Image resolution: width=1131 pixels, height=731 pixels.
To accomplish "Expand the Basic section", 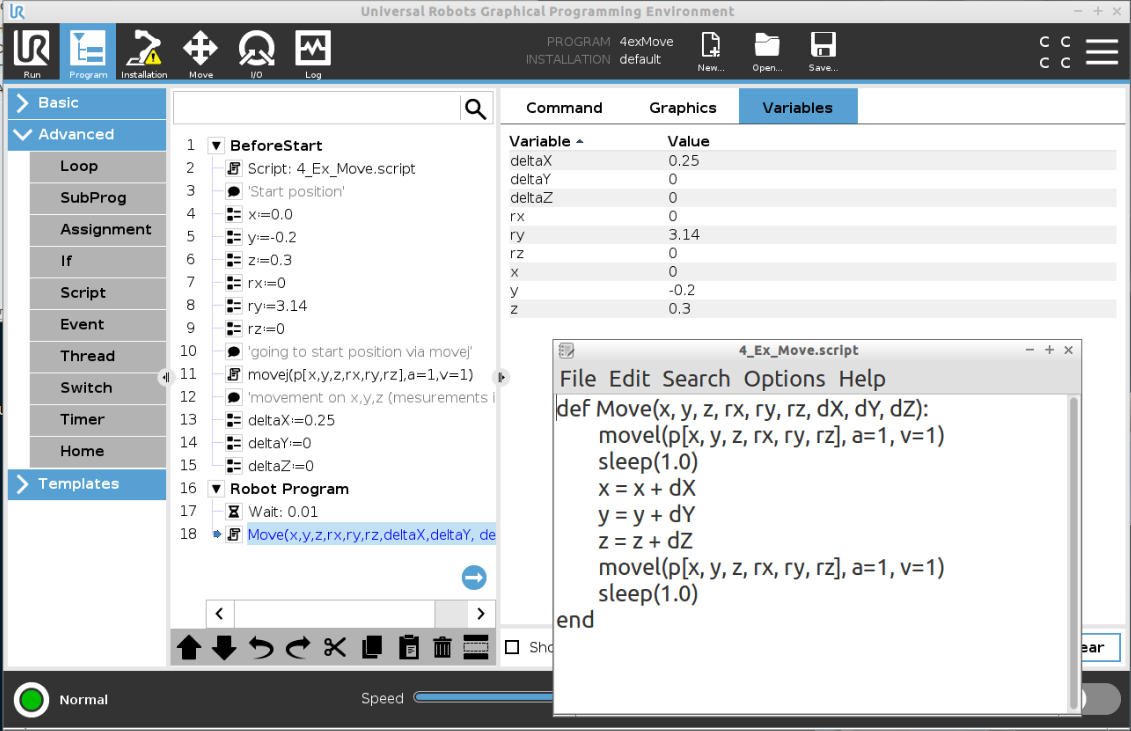I will coord(87,102).
